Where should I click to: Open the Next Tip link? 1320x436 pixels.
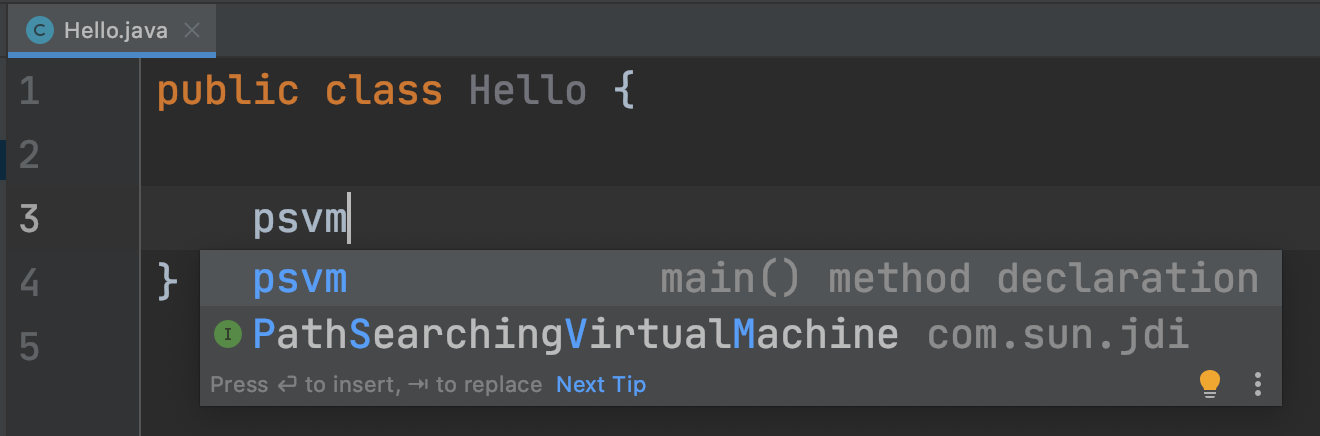click(601, 384)
